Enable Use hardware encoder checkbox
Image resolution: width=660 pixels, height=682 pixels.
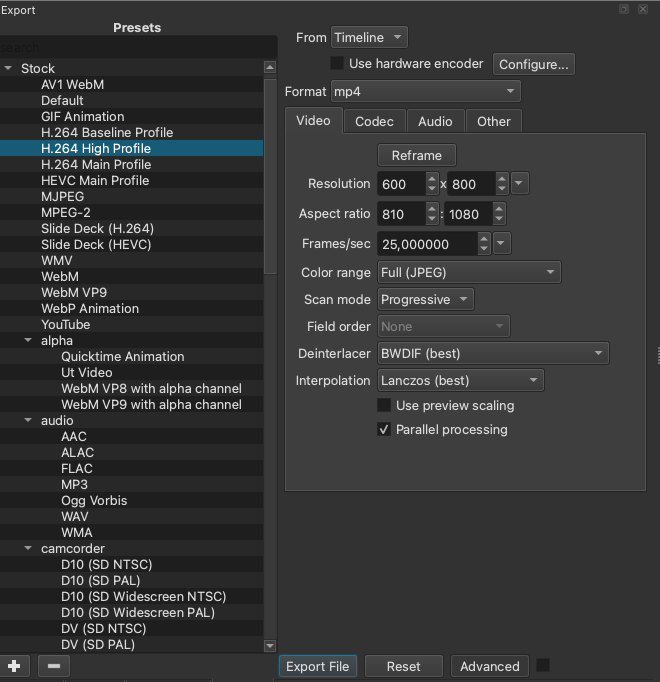tap(337, 64)
